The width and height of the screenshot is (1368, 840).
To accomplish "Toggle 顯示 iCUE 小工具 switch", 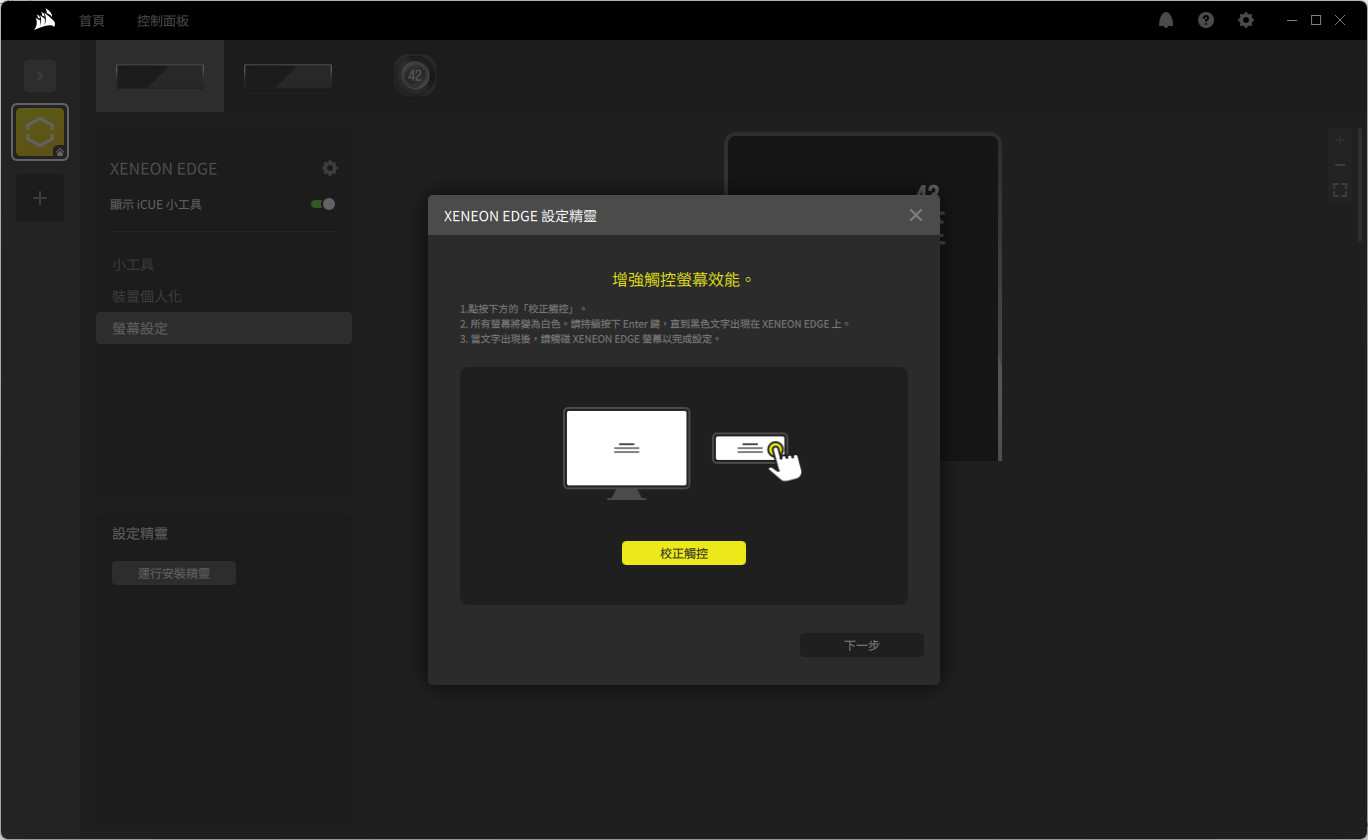I will [x=323, y=204].
